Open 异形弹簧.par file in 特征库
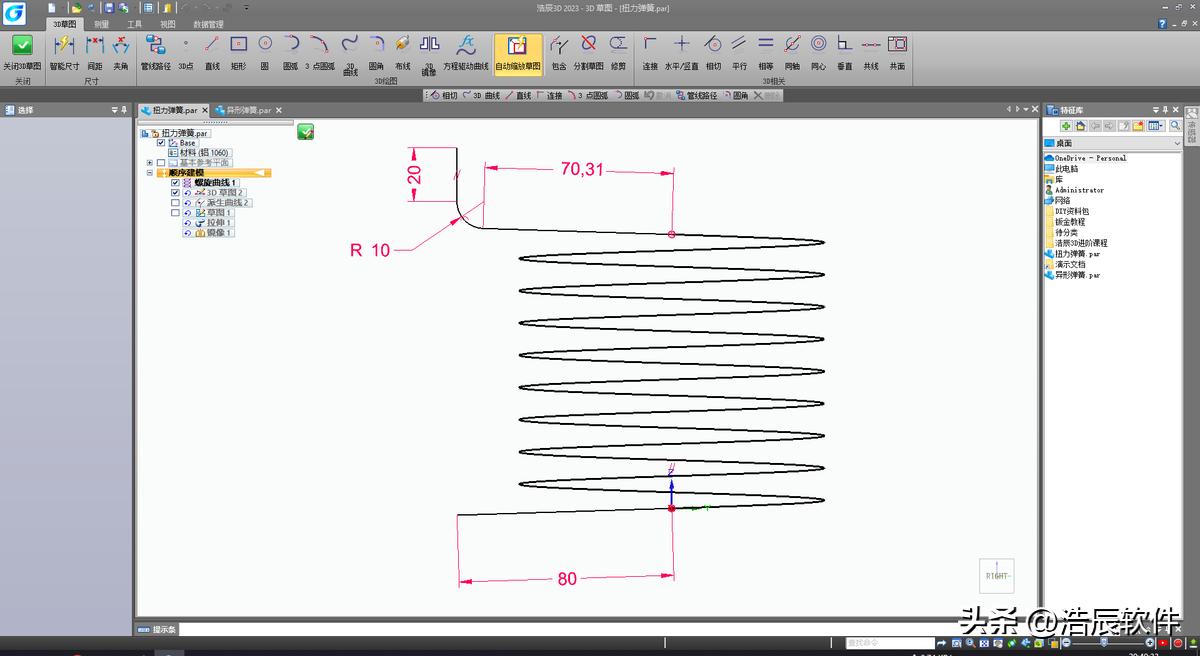 coord(1072,274)
